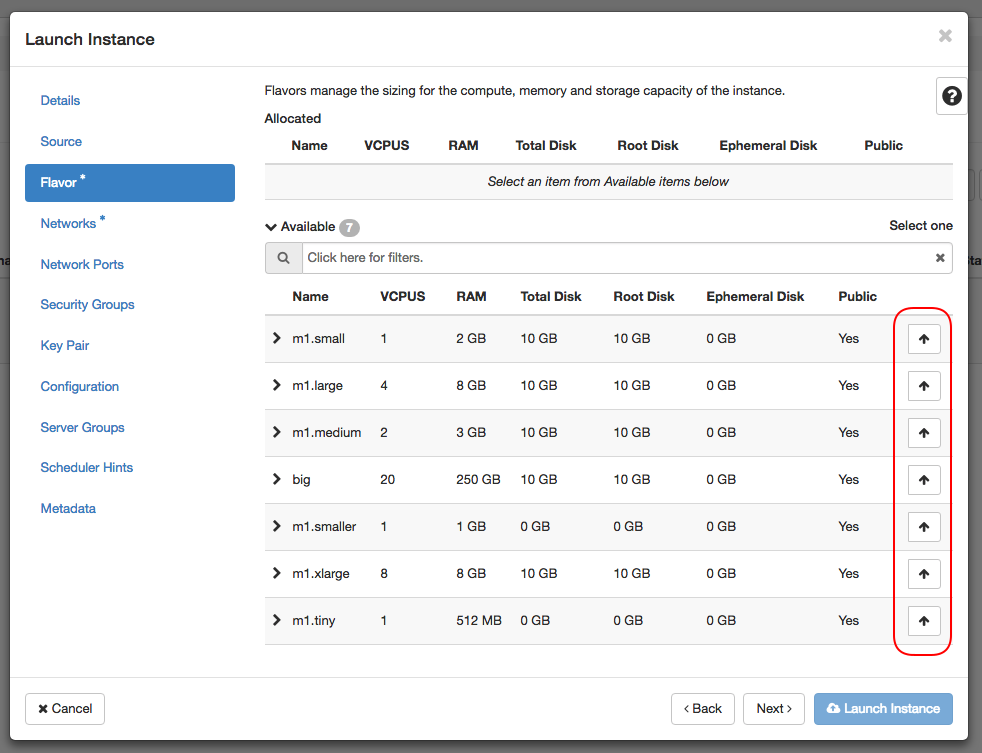Click the Available count badge 7
This screenshot has height=753, width=982.
pos(349,227)
